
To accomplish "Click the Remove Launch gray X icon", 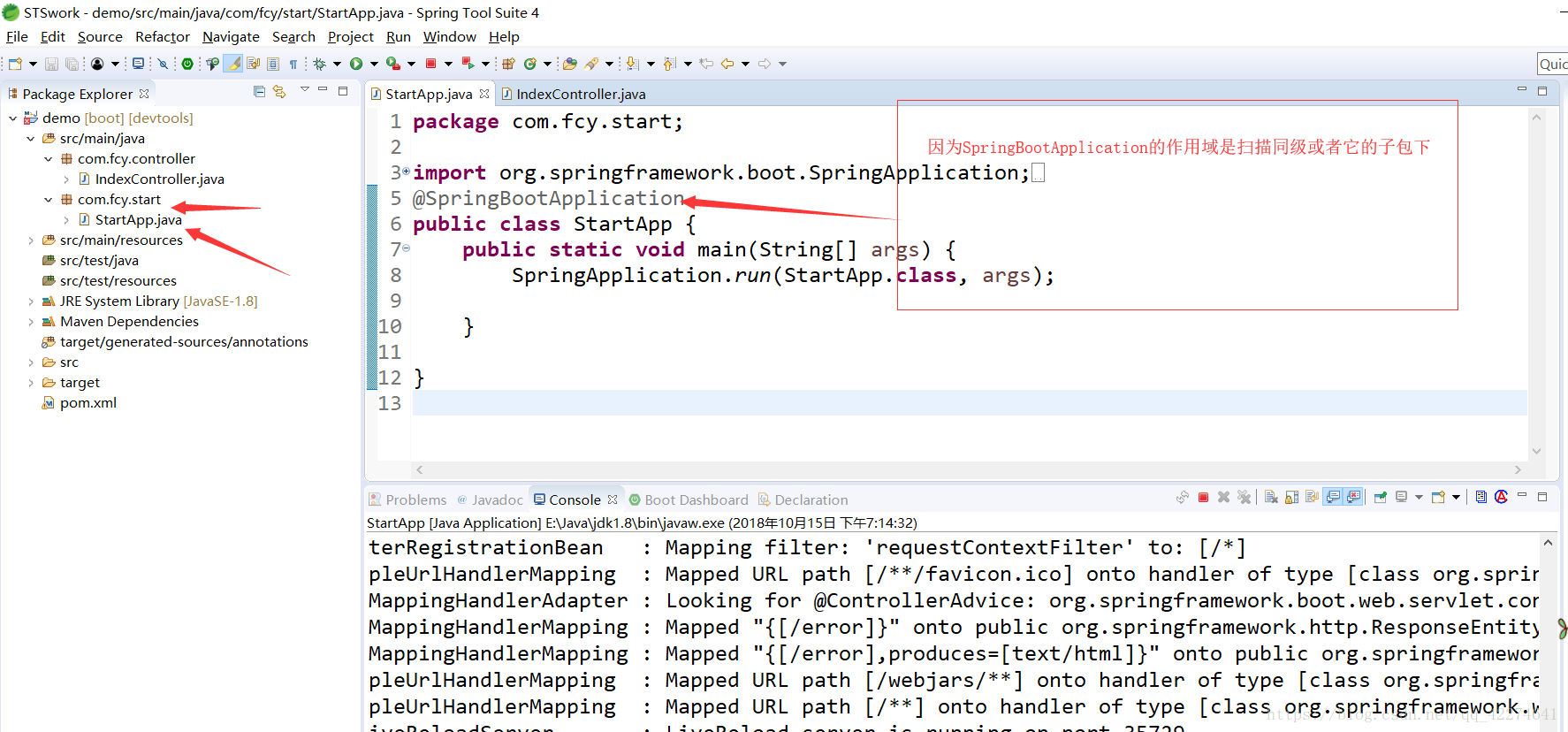I will click(1223, 498).
